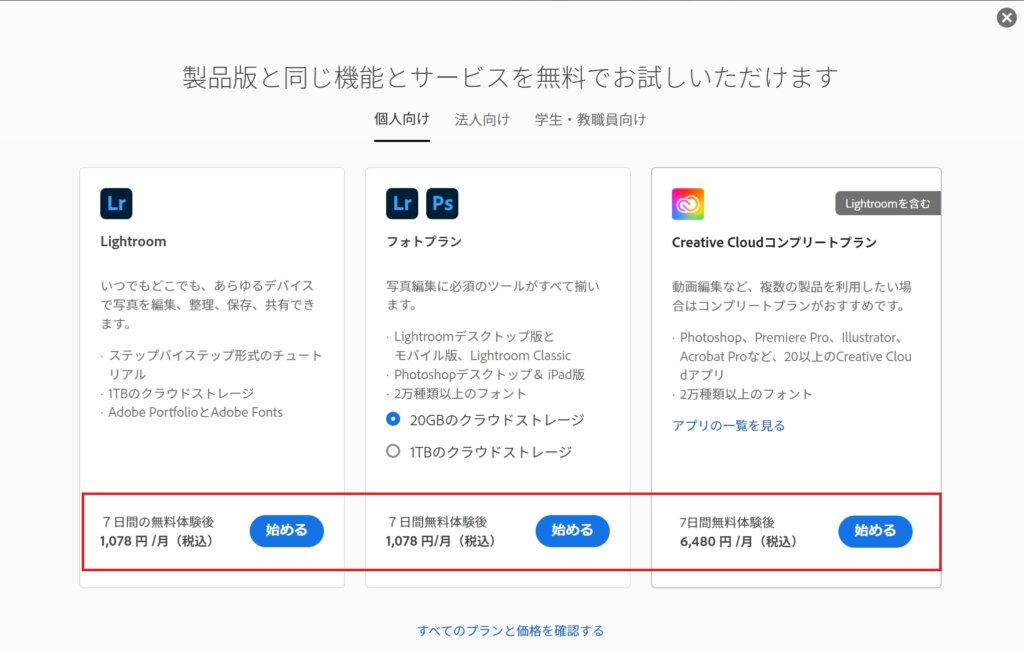
Task: Click the Creative Cloud rainbow icon
Action: [688, 204]
